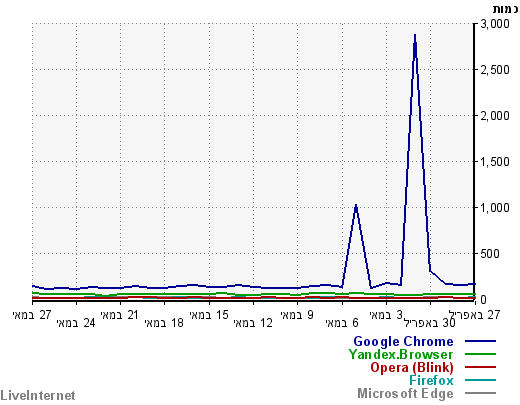
Task: Click the teal Firefox legend line
Action: pos(480,380)
